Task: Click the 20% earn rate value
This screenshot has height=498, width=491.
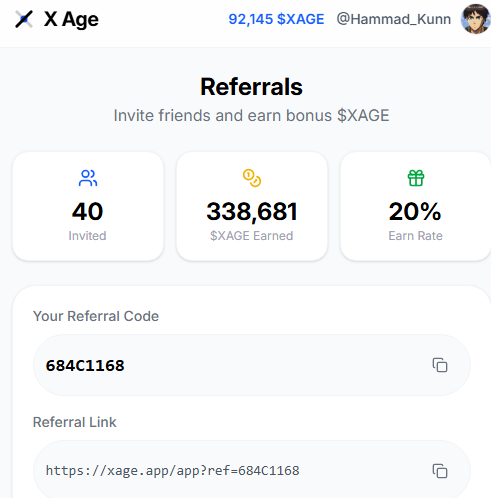Action: pyautogui.click(x=415, y=211)
